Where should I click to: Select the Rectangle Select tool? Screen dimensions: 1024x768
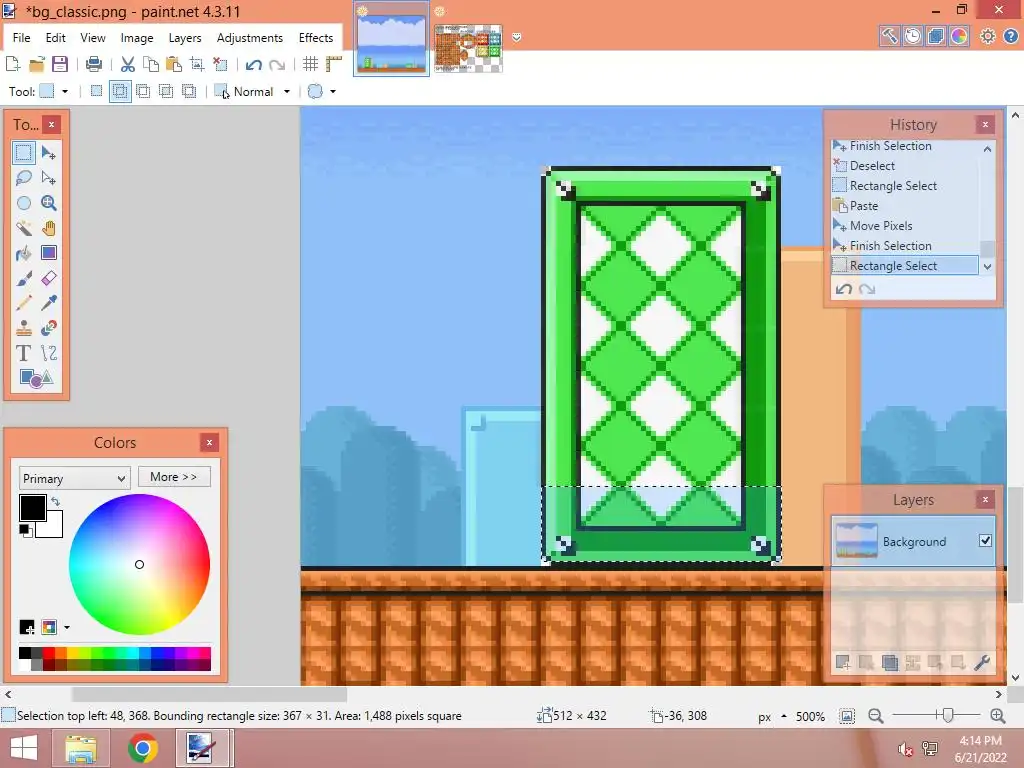pyautogui.click(x=24, y=153)
